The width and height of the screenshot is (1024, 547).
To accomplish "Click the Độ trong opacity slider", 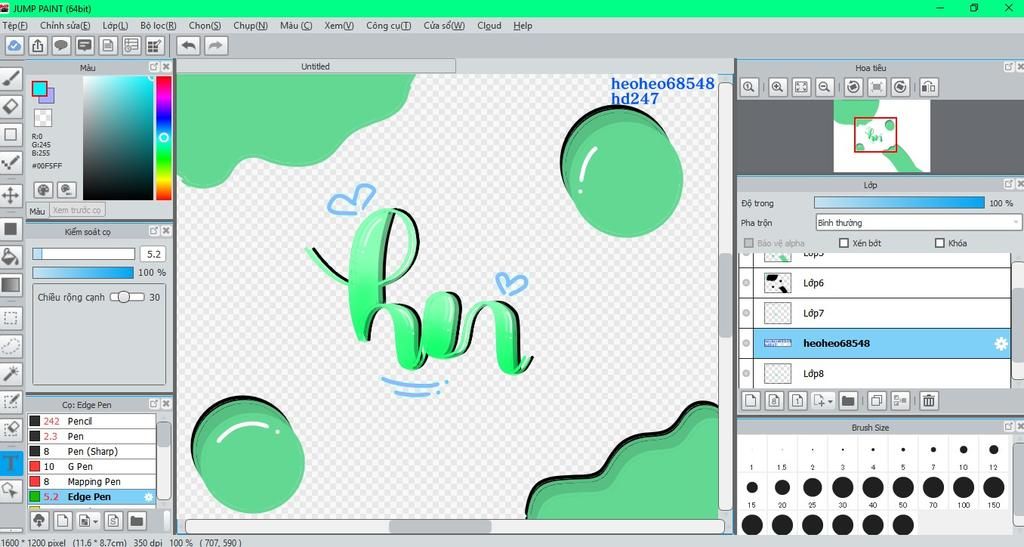I will pyautogui.click(x=899, y=203).
